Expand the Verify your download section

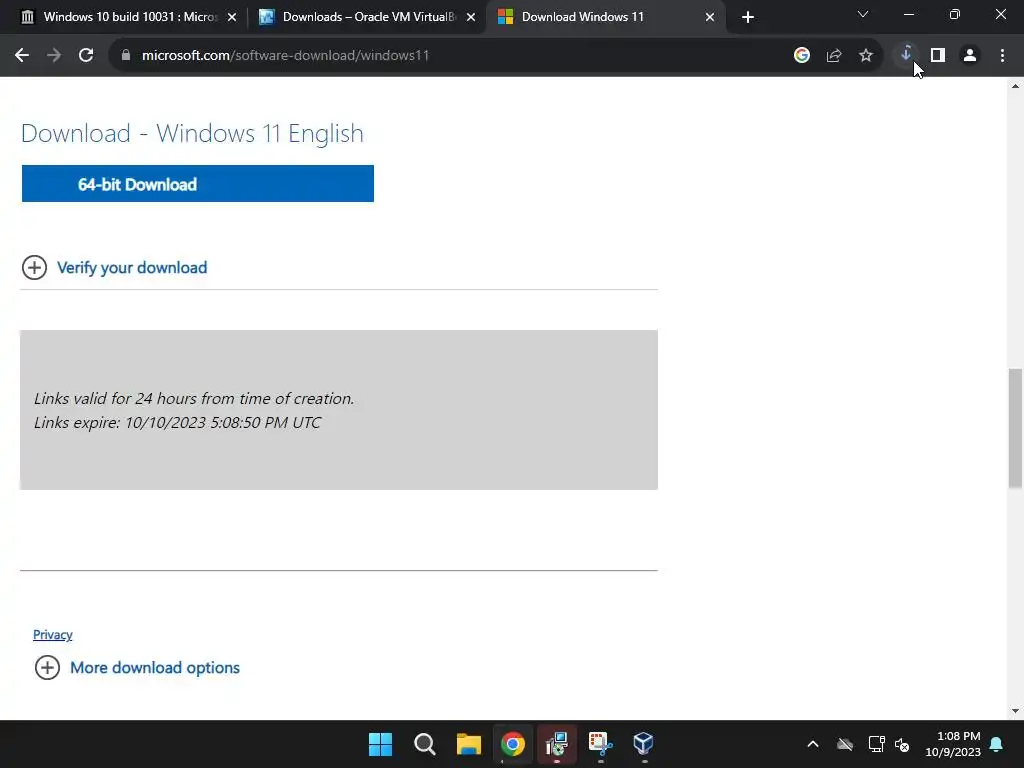point(35,268)
